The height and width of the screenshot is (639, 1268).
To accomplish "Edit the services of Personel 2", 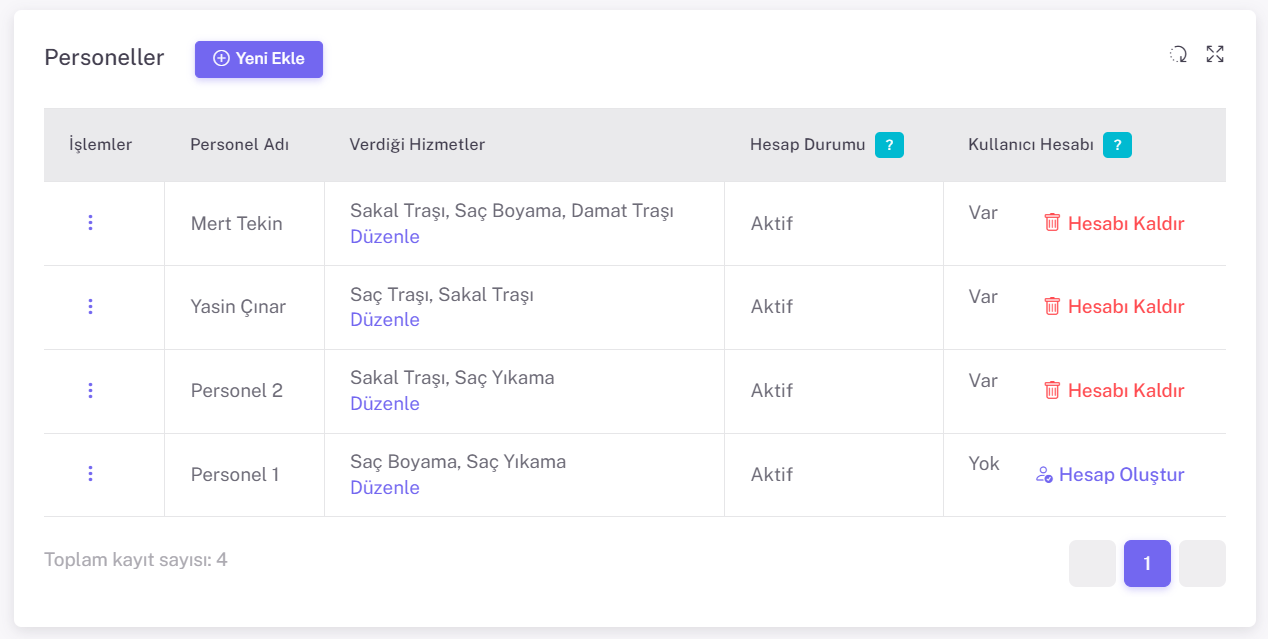I will [385, 404].
